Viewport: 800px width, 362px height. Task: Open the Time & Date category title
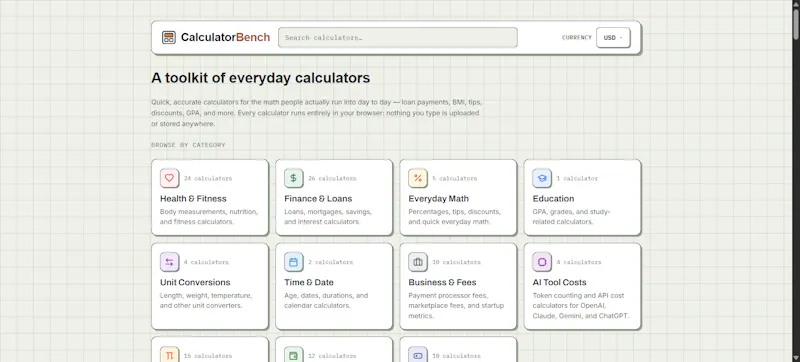pos(309,282)
